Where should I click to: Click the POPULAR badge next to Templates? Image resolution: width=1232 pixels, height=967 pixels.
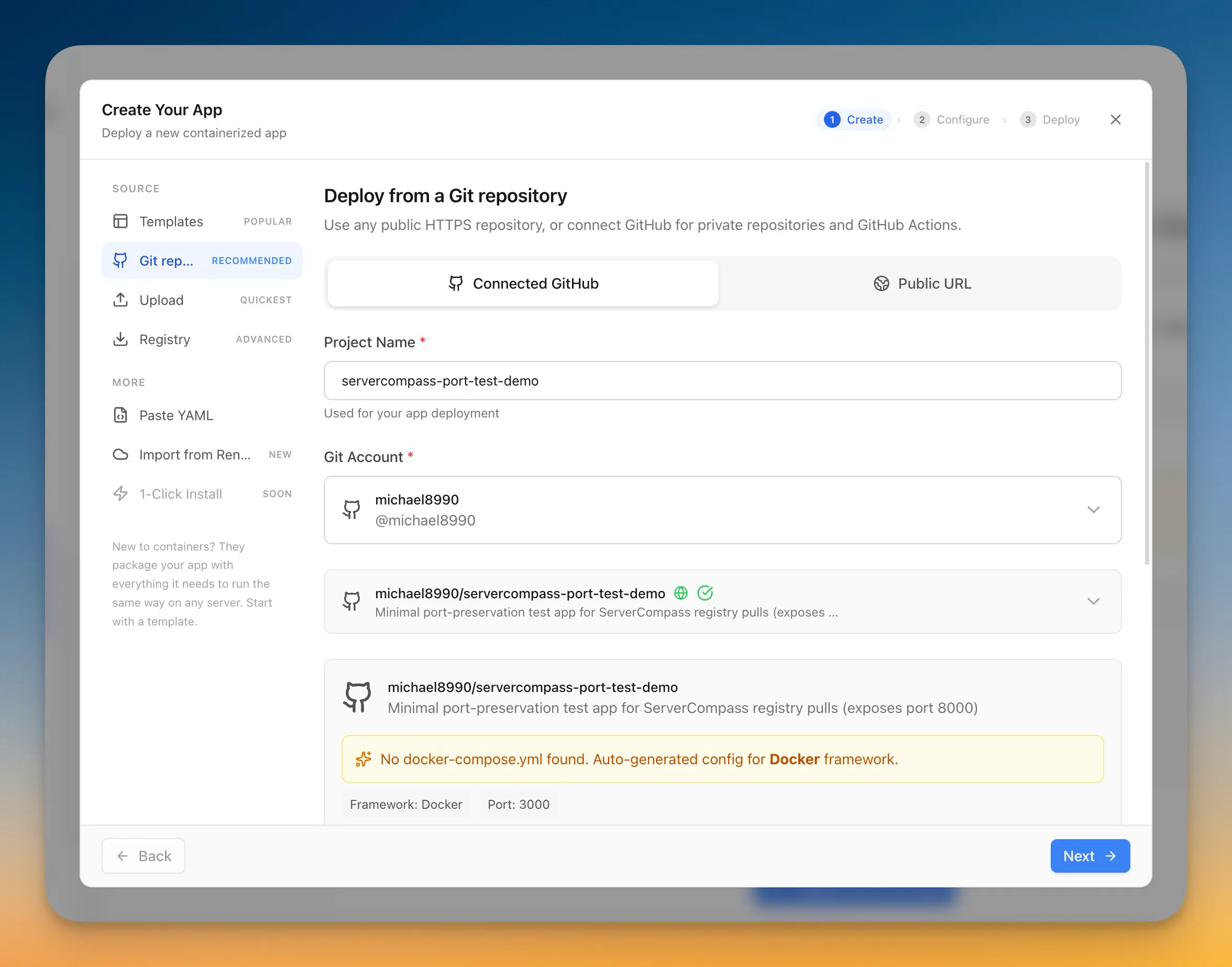pos(268,222)
